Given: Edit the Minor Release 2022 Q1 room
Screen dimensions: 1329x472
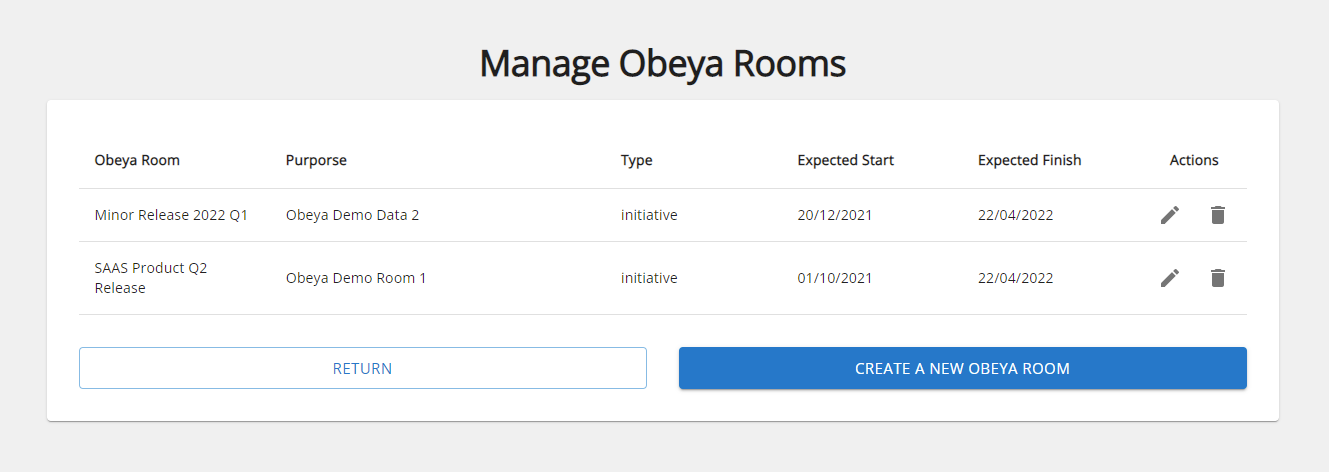Looking at the screenshot, I should pyautogui.click(x=1170, y=215).
